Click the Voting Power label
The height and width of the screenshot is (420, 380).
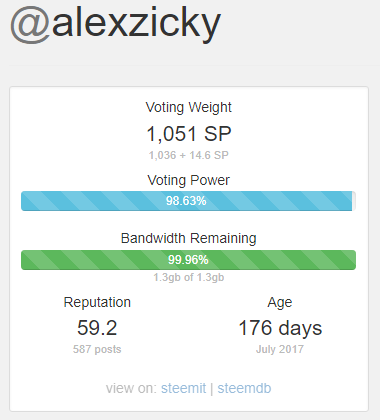click(189, 180)
